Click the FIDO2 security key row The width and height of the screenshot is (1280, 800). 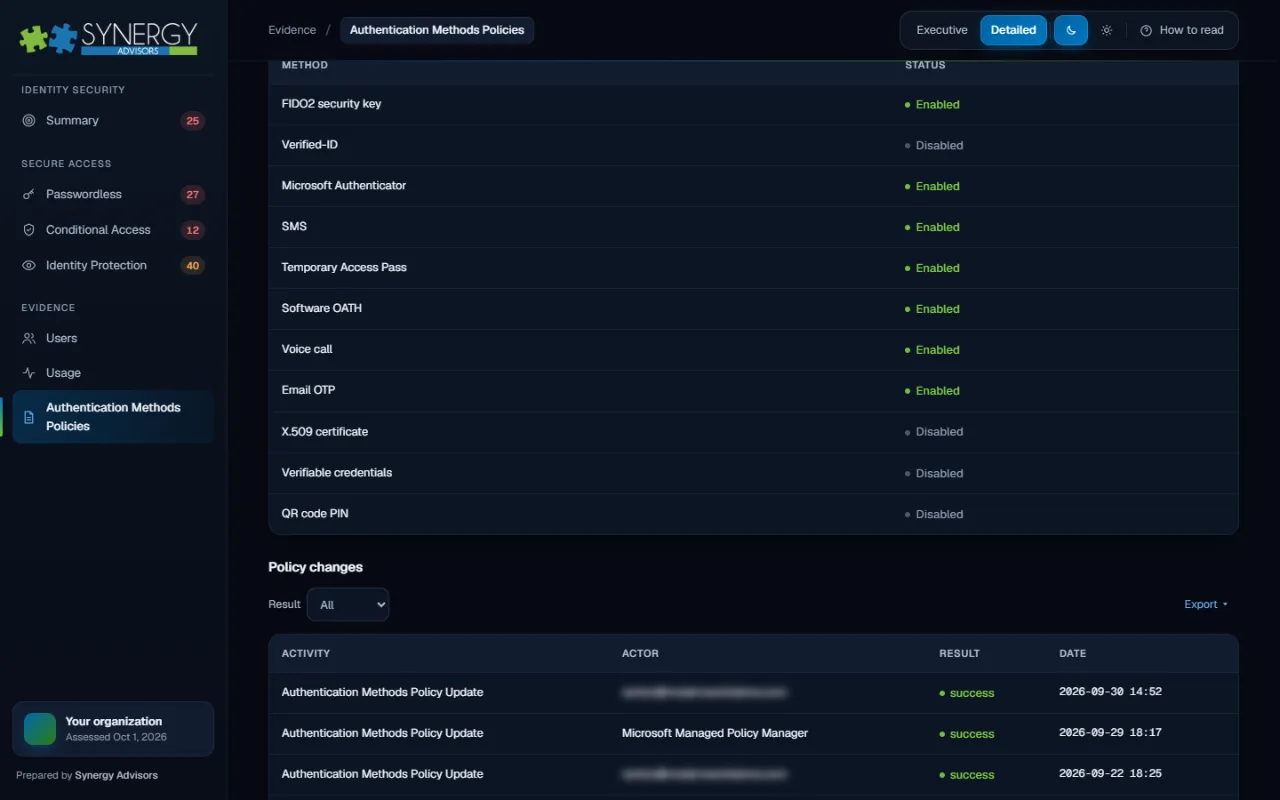[x=753, y=104]
